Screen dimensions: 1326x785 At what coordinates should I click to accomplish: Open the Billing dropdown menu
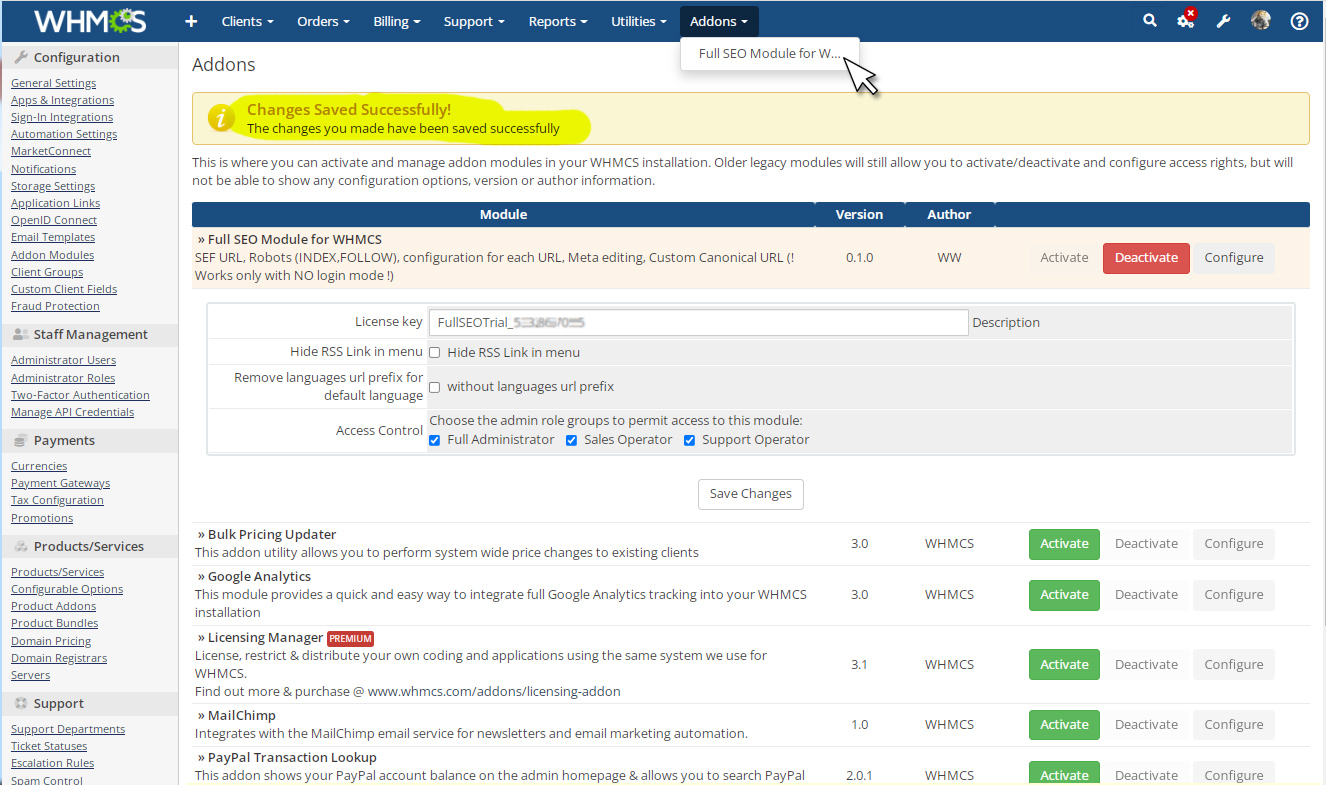397,21
